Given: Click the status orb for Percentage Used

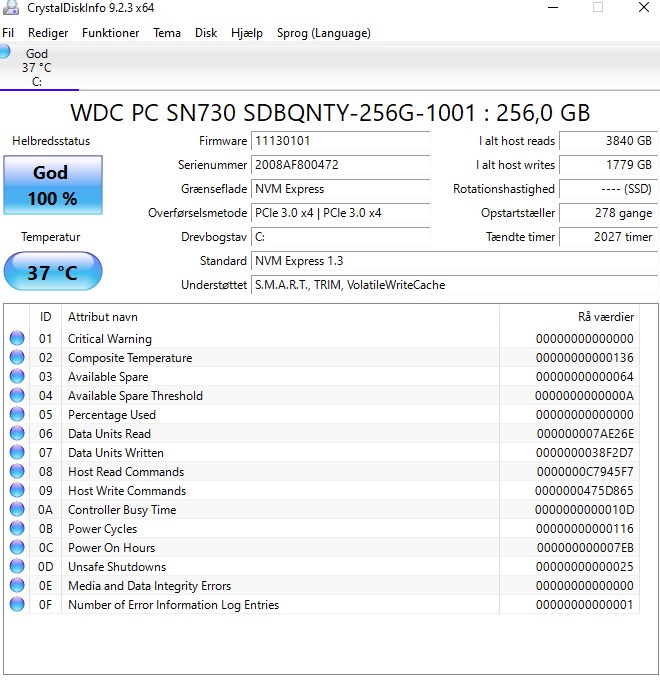Looking at the screenshot, I should (17, 414).
